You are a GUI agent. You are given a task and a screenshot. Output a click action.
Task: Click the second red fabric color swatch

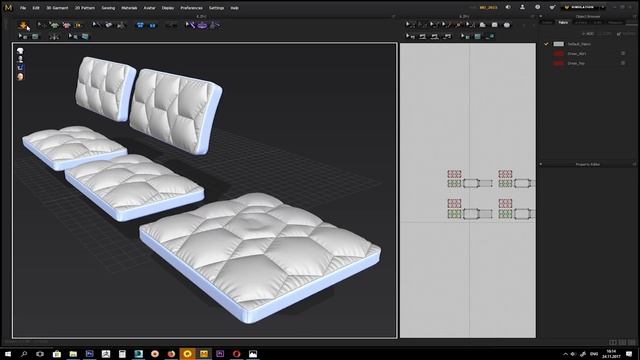coord(558,63)
